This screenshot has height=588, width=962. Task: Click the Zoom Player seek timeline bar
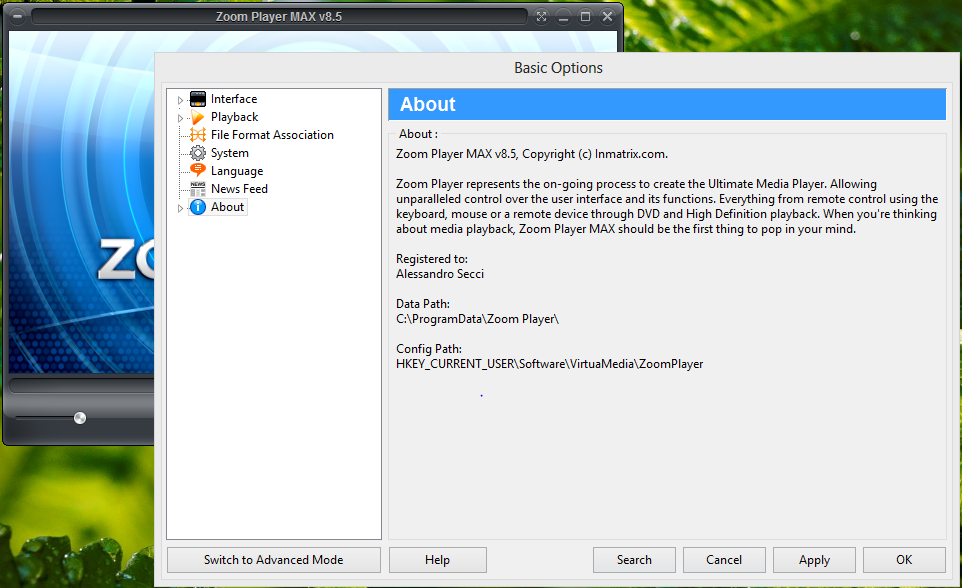pyautogui.click(x=82, y=386)
